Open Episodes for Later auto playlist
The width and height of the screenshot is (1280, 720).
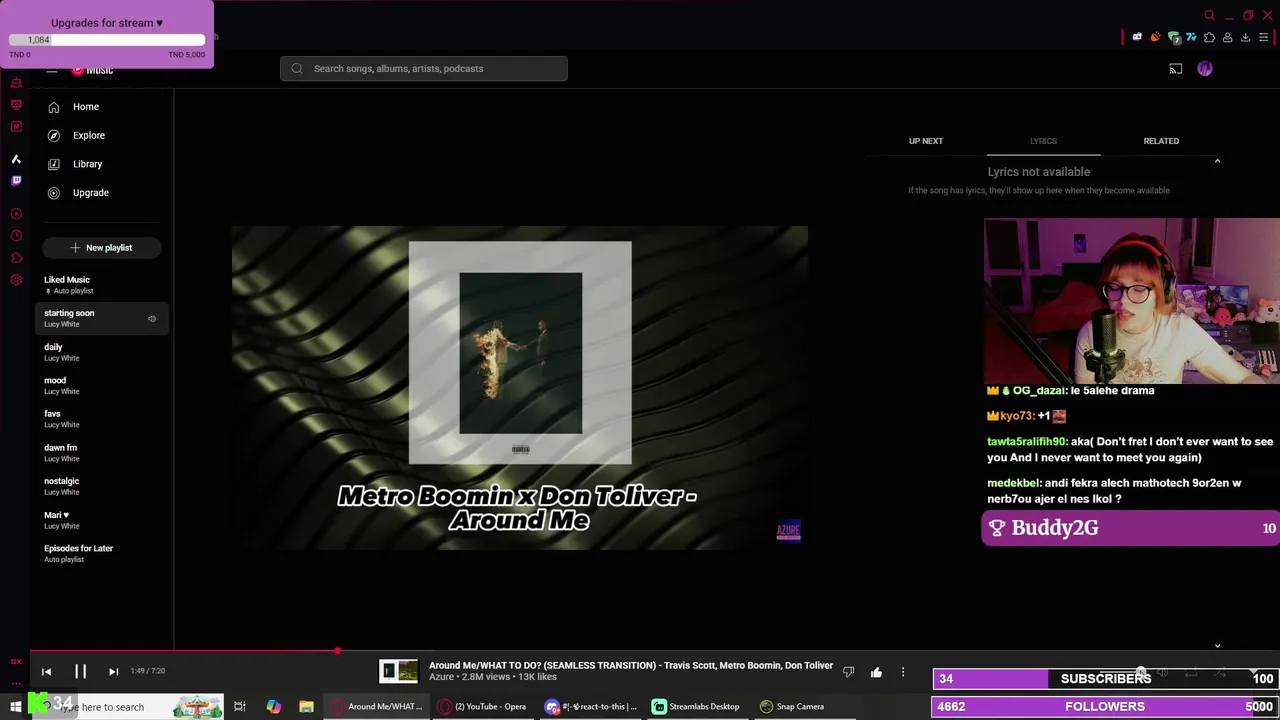101,553
